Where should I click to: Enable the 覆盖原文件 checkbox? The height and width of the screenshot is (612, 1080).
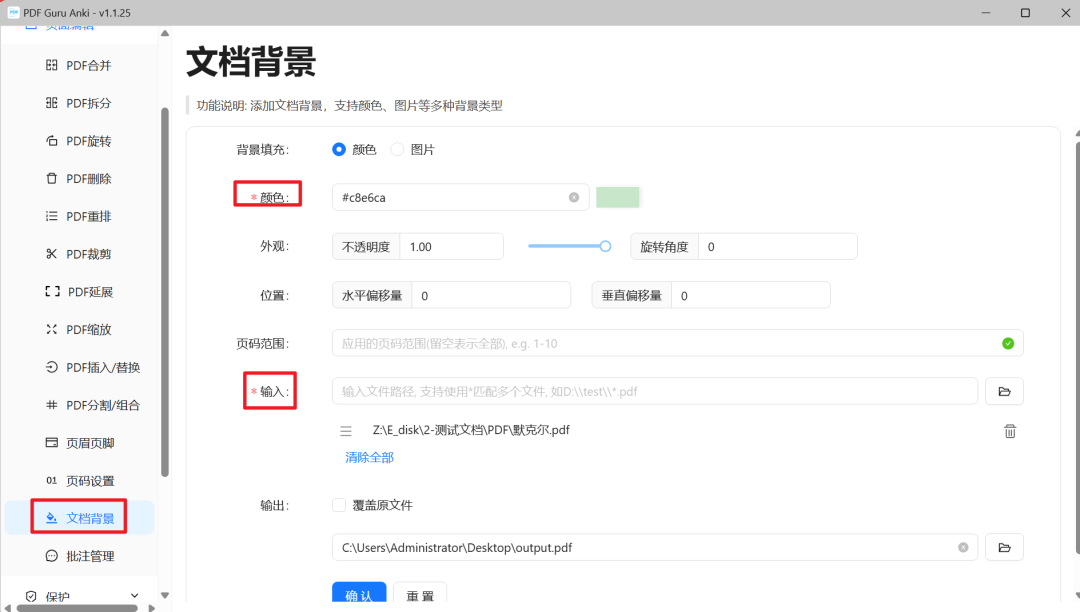339,505
